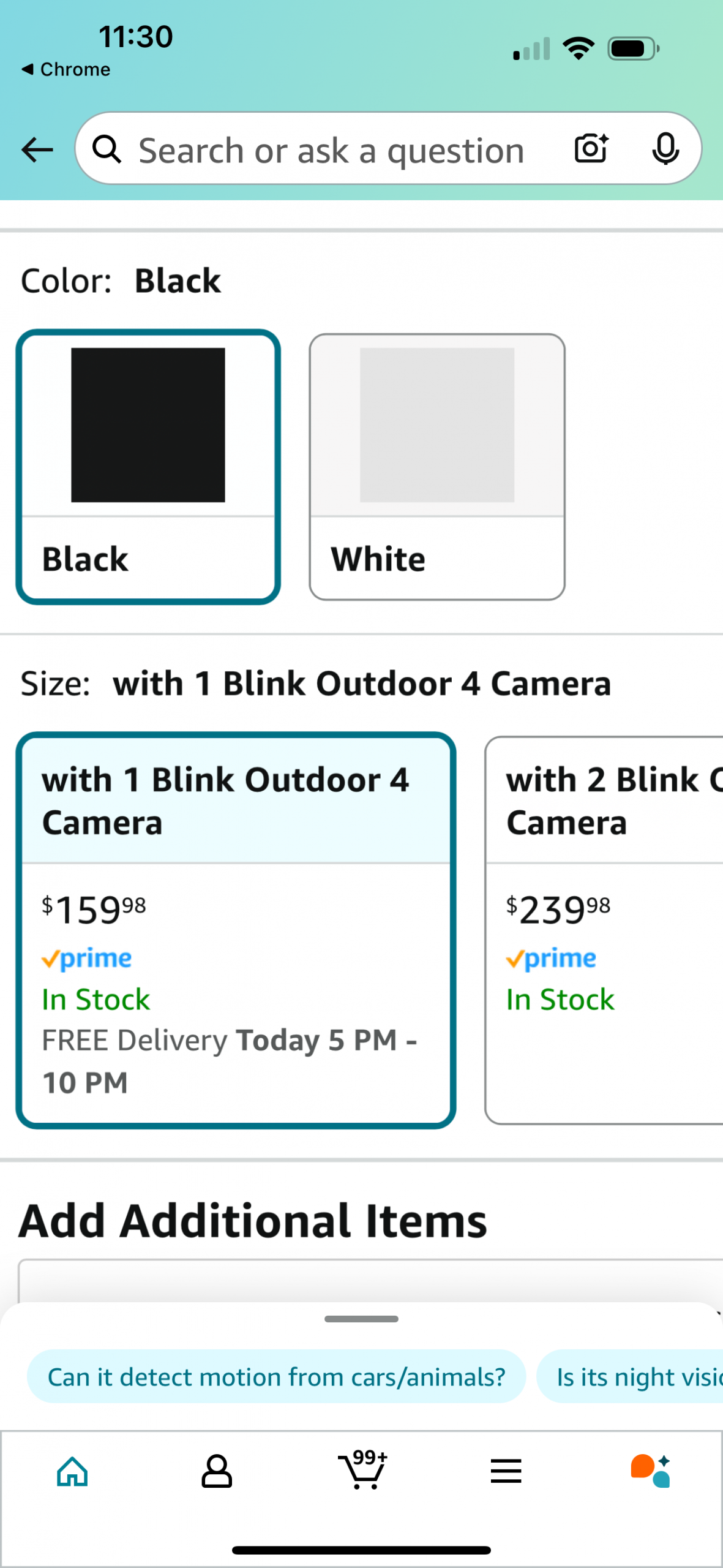Open the account profile icon

click(217, 1471)
